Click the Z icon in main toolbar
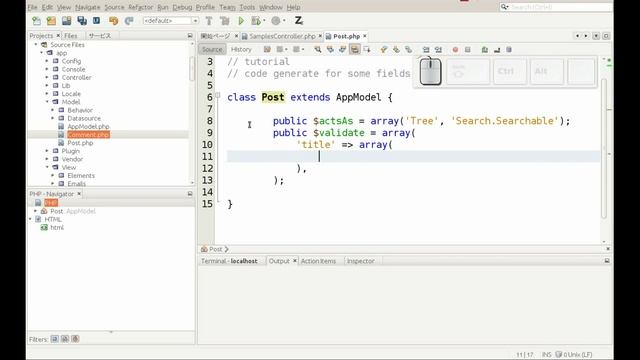The width and height of the screenshot is (640, 360). tap(298, 20)
